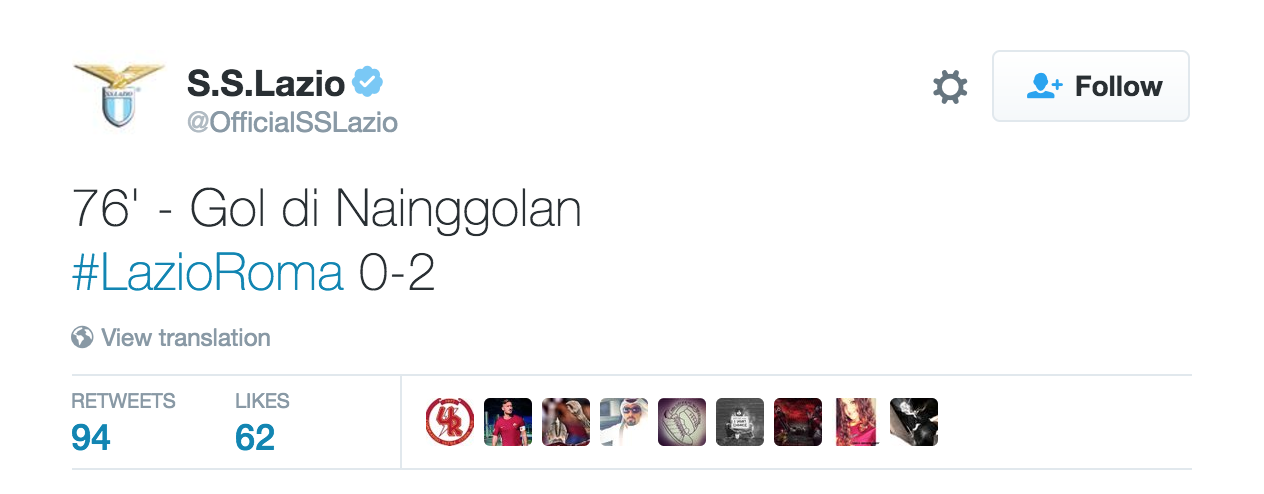This screenshot has height=494, width=1264.
Task: Open the long-haired woman avatar
Action: point(856,422)
